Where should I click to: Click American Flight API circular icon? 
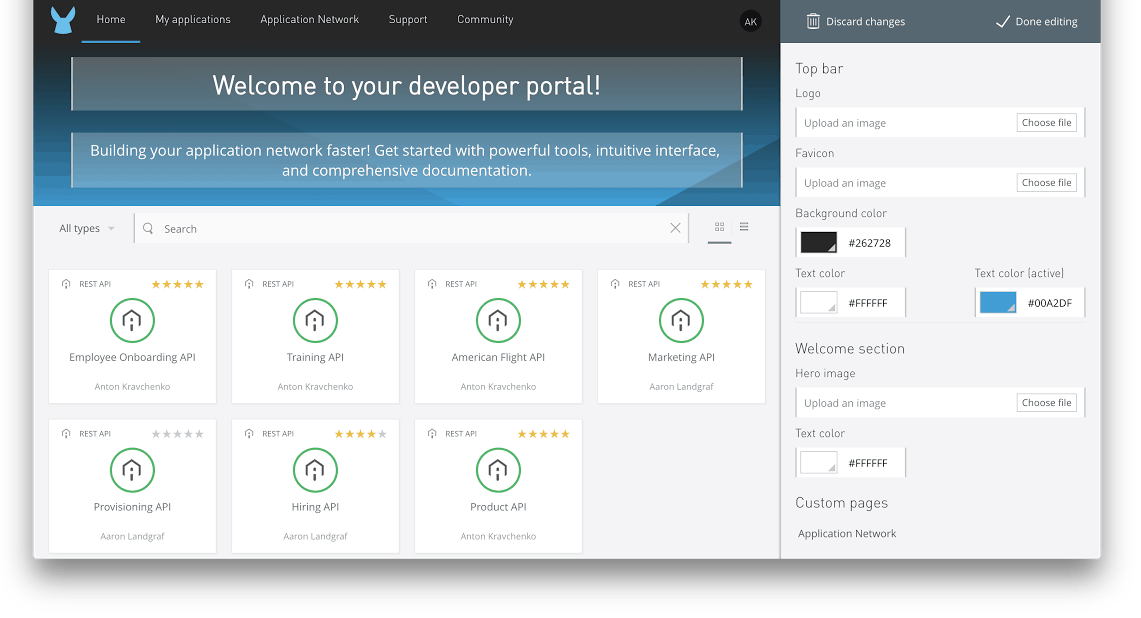coord(498,320)
